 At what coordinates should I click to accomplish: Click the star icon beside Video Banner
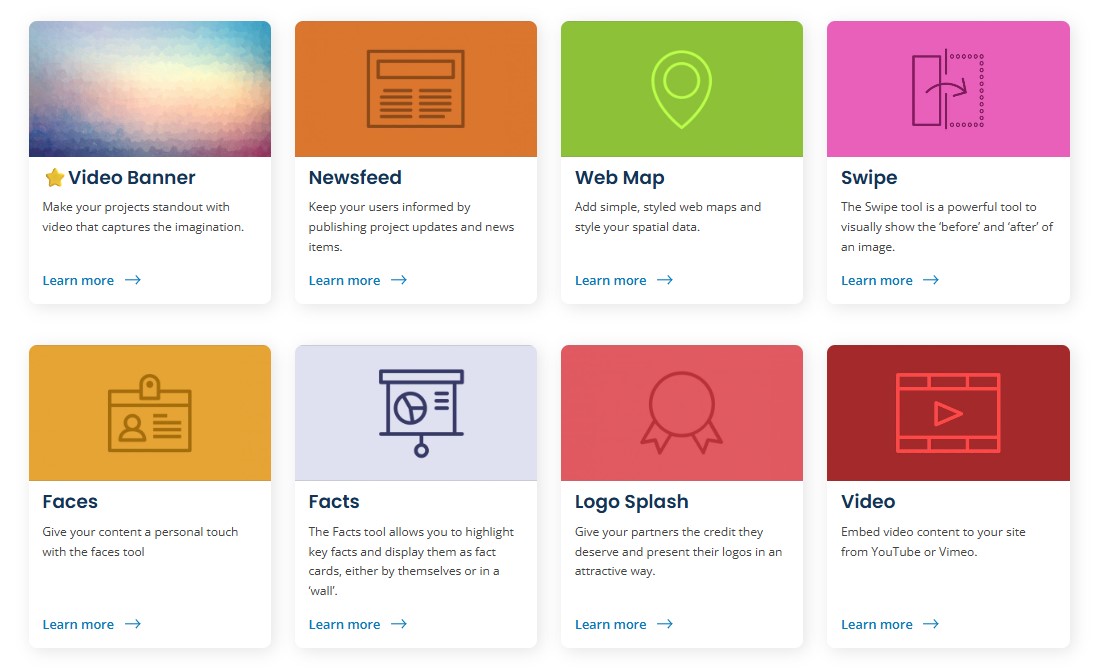56,177
